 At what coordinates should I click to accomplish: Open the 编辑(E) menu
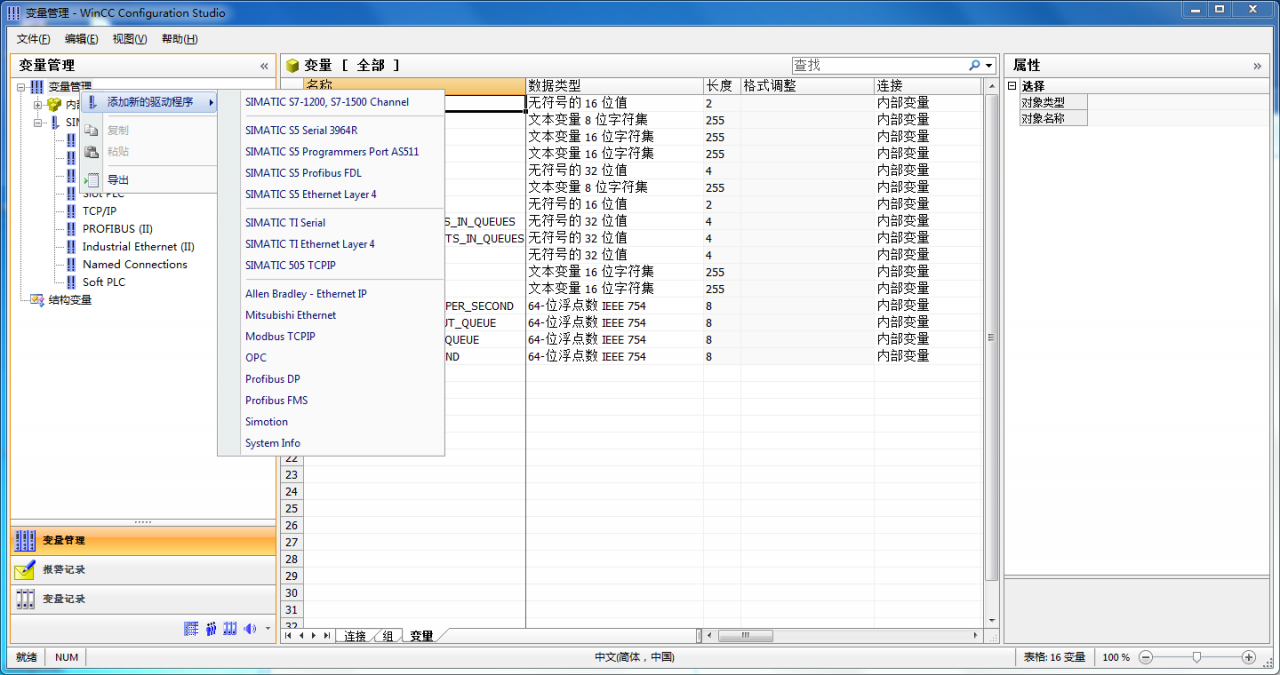82,39
